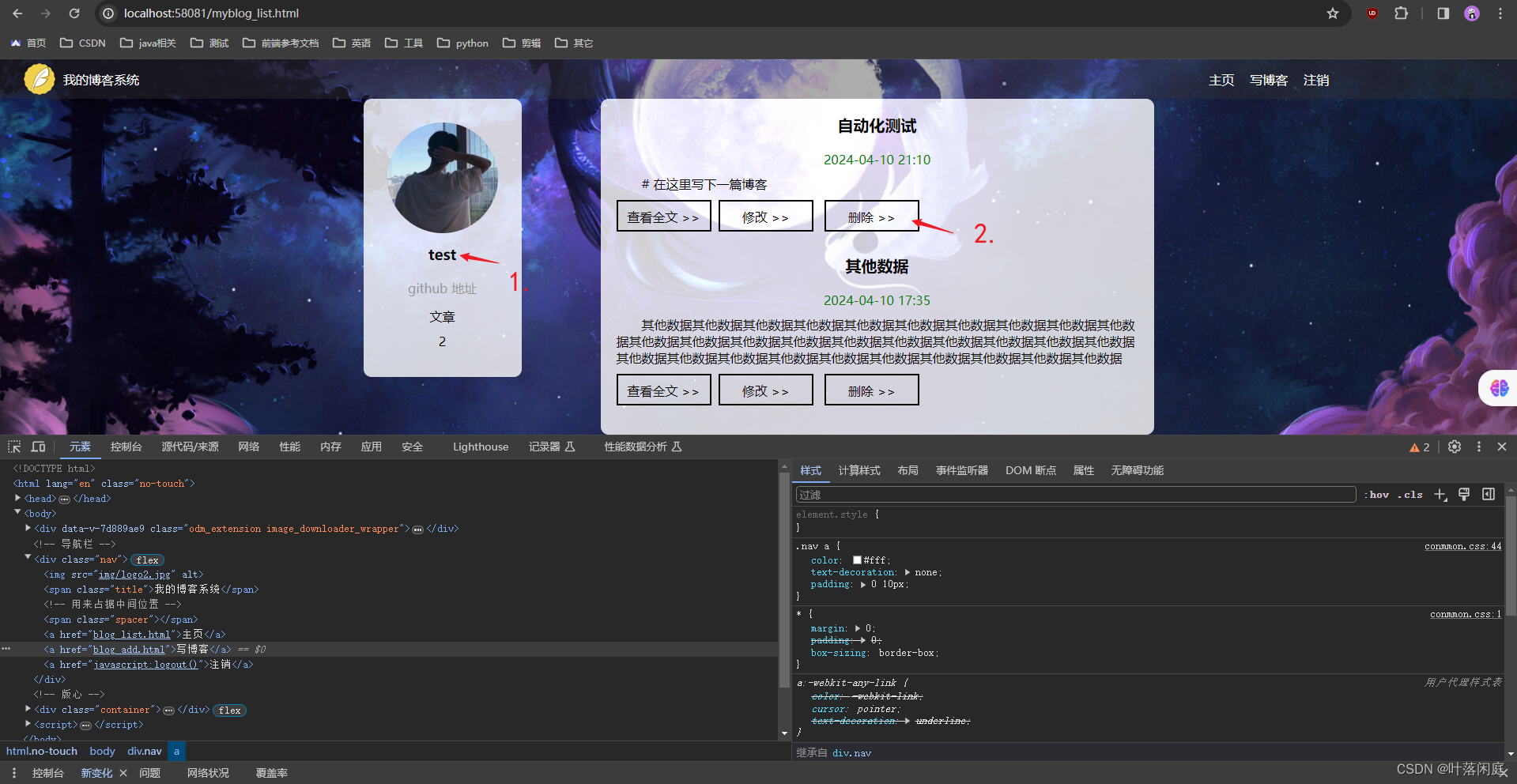The image size is (1517, 784).
Task: Switch to the 计算样式 tab
Action: click(x=859, y=470)
